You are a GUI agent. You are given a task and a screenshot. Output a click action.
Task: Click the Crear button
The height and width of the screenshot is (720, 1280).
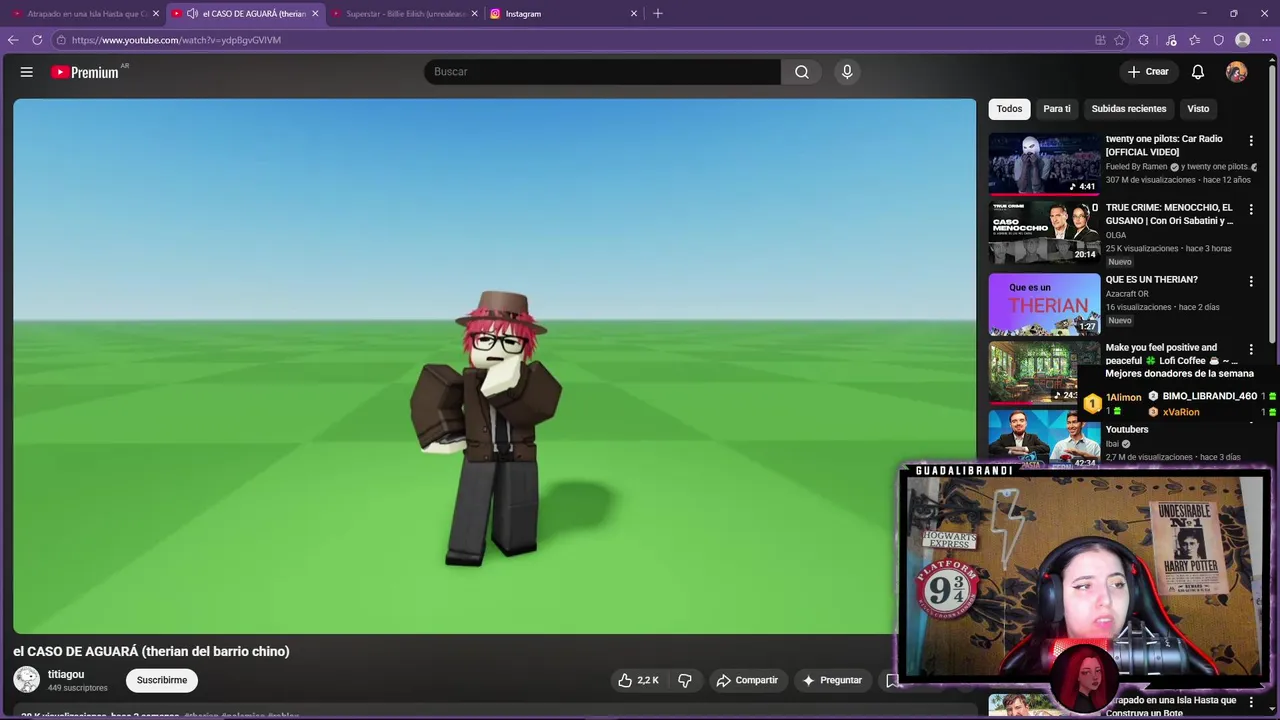click(x=1148, y=72)
